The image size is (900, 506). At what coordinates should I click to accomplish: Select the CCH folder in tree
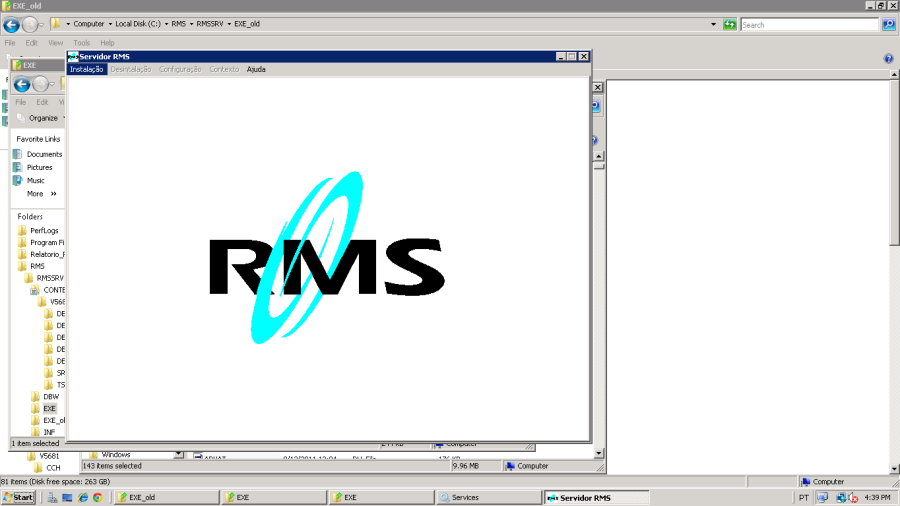[53, 468]
